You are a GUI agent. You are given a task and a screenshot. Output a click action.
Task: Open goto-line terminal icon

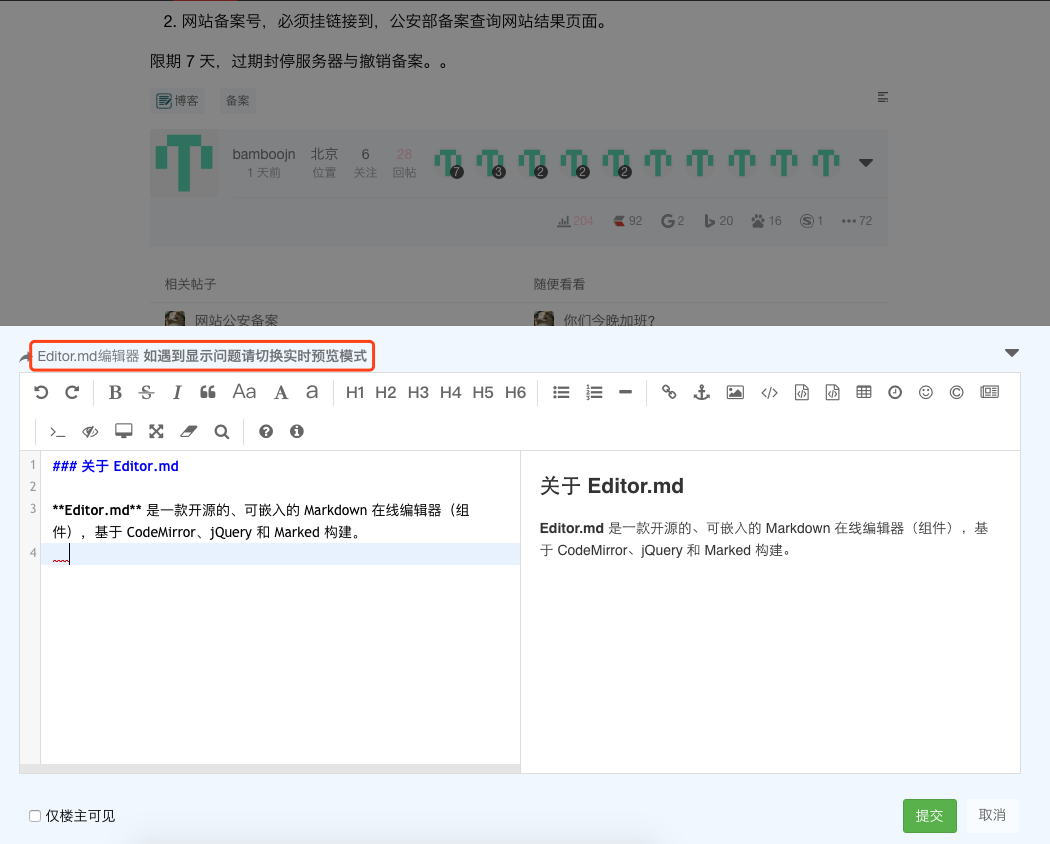point(58,432)
